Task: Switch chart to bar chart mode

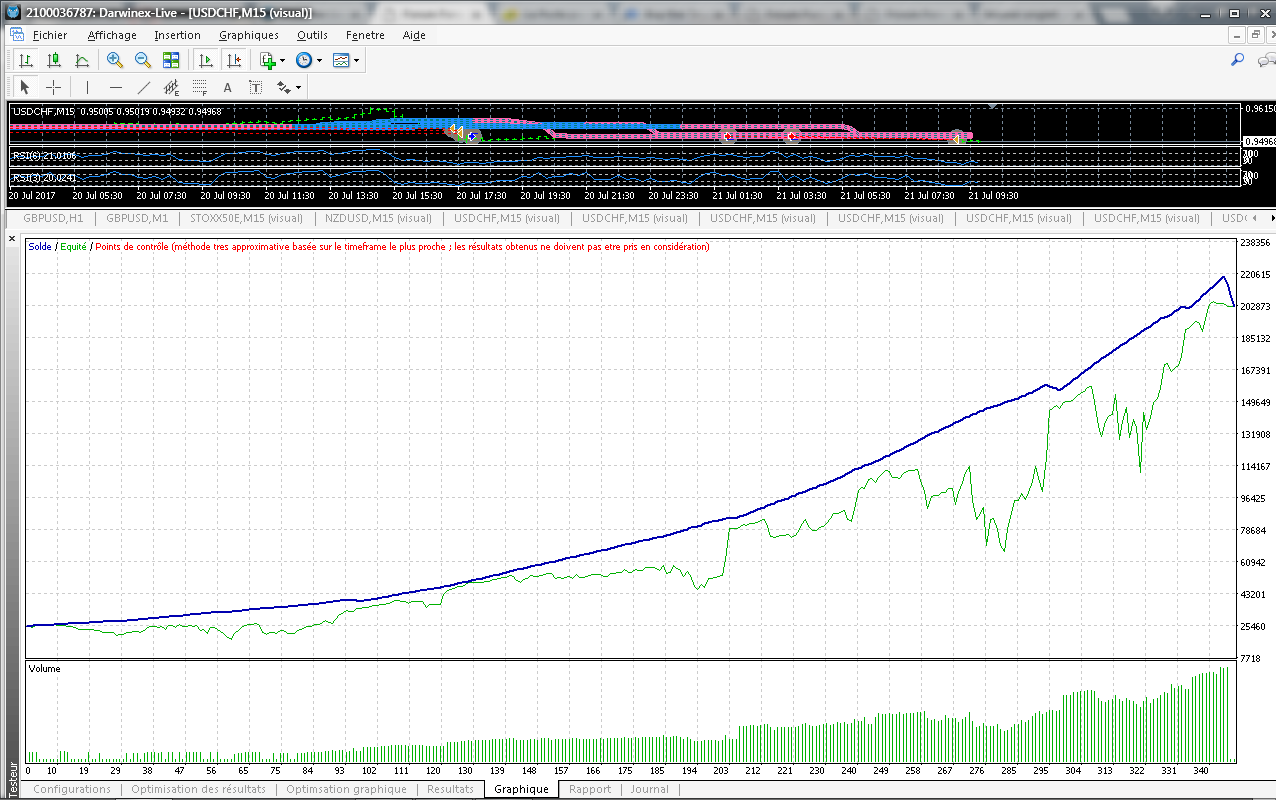Action: coord(25,61)
